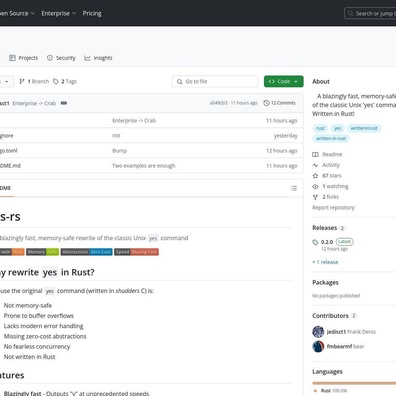The image size is (396, 396).
Task: Click the Cargo.toml file row name
Action: pyautogui.click(x=9, y=151)
